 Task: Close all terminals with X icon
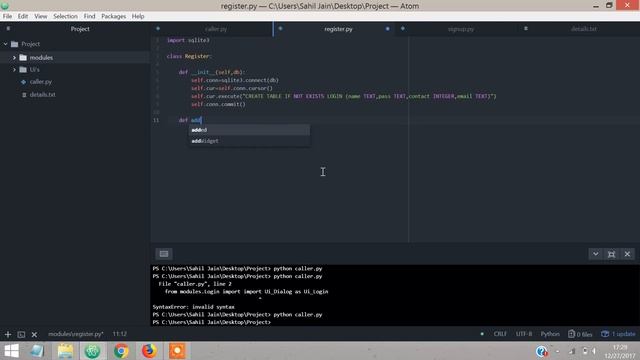pos(34,334)
